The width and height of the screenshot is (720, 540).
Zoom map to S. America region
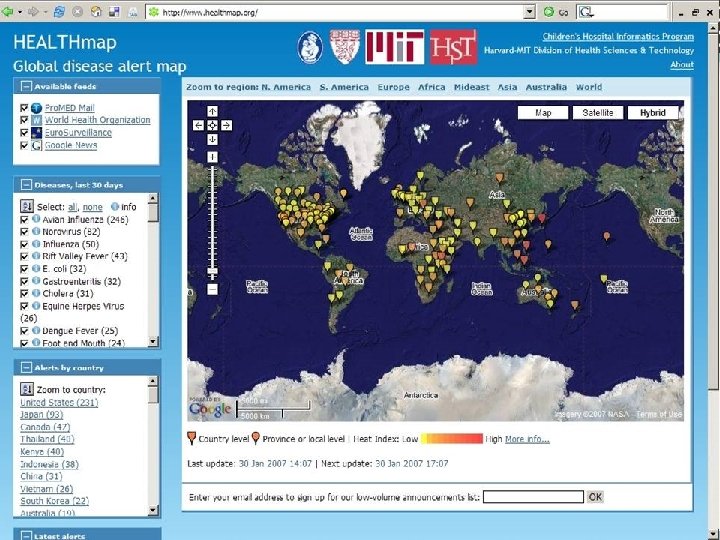click(x=344, y=87)
